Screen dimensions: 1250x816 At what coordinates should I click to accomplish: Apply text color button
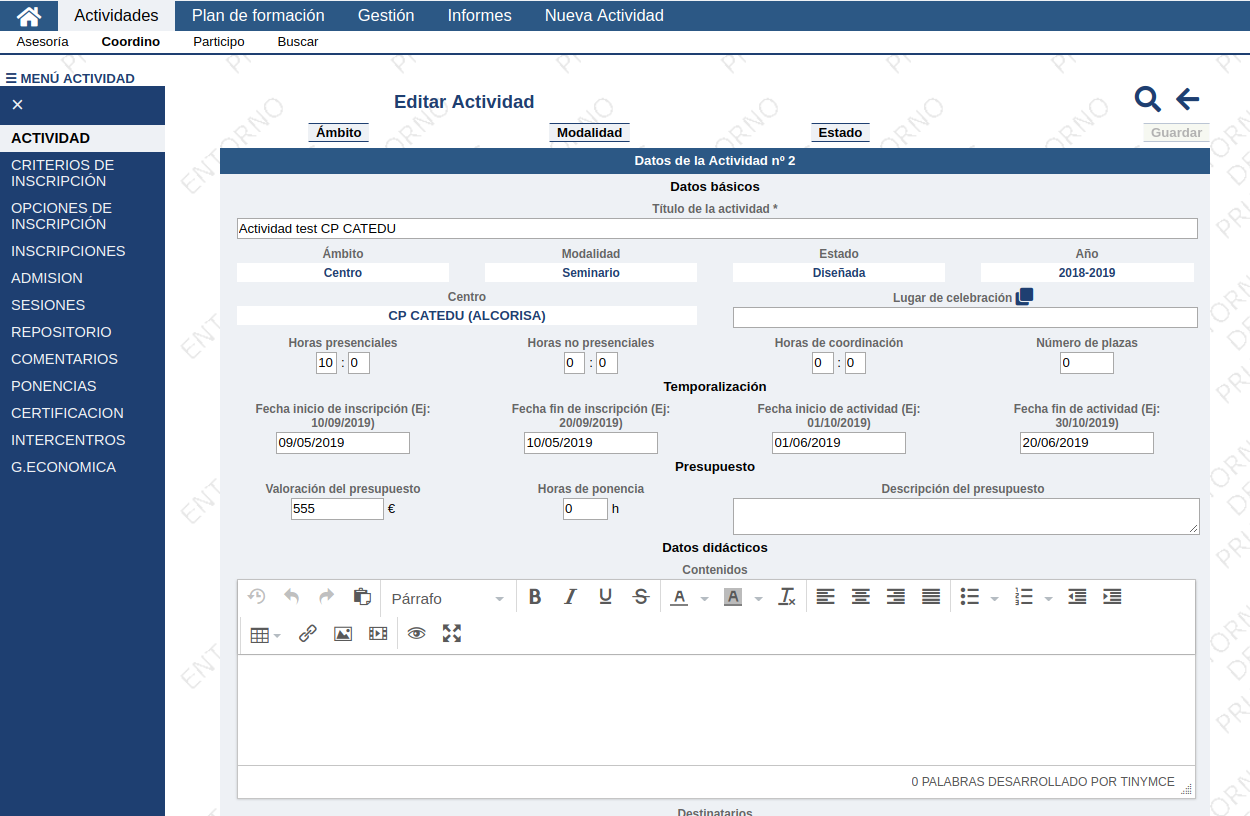(680, 597)
